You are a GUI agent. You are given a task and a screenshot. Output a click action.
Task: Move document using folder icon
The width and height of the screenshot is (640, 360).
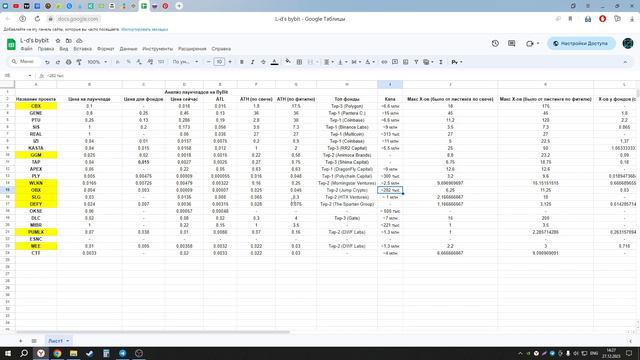[69, 40]
